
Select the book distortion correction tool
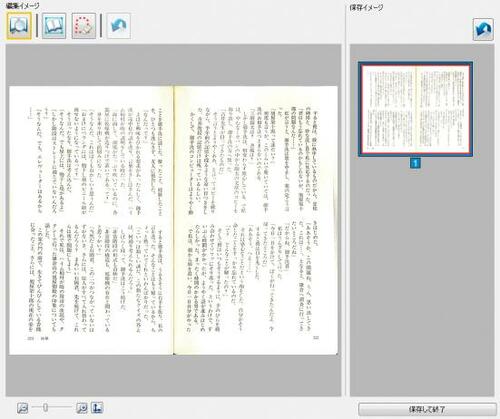pyautogui.click(x=19, y=26)
